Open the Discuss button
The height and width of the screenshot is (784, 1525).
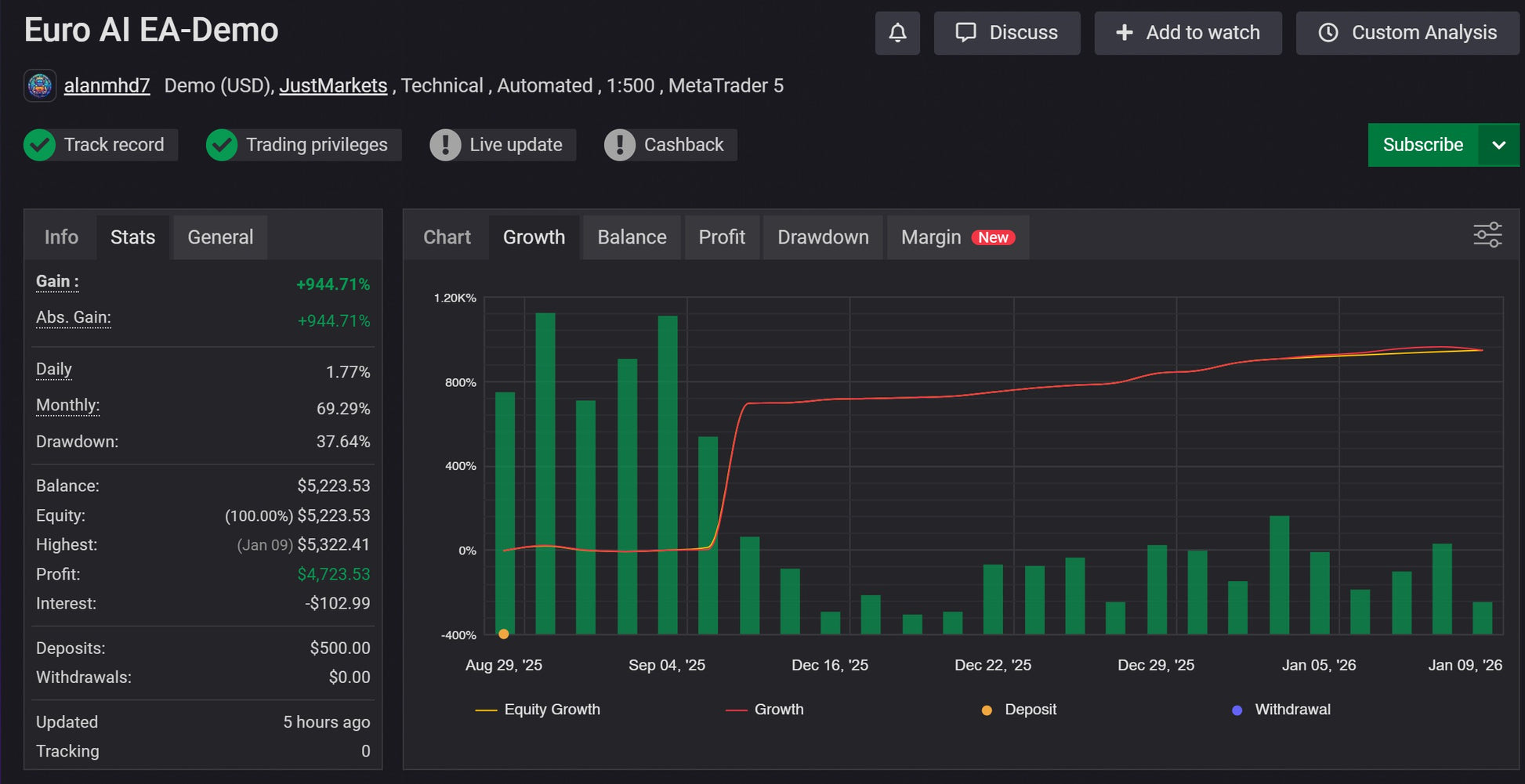[x=1006, y=33]
